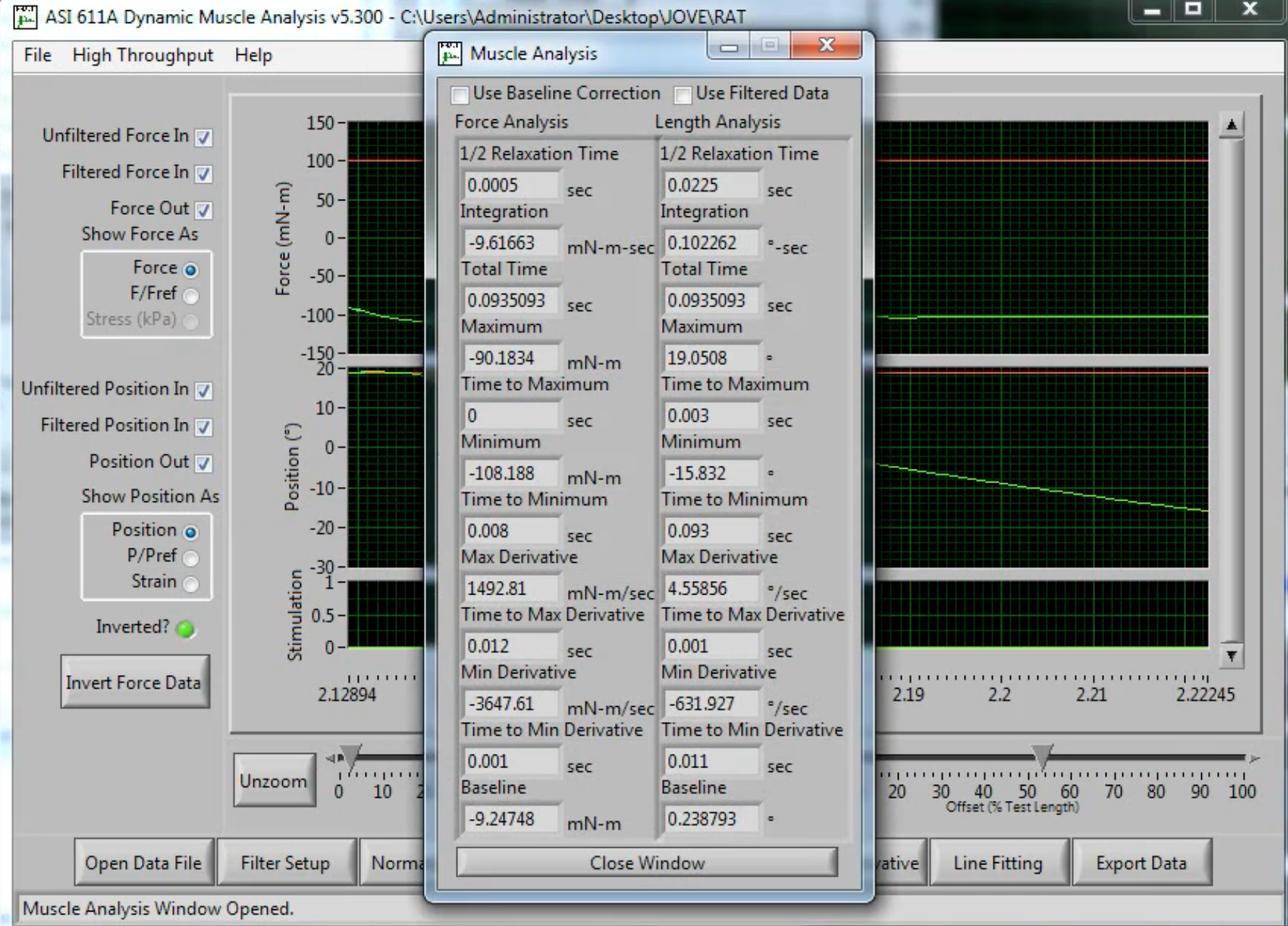Viewport: 1288px width, 926px height.
Task: Click the Invert Force Data button
Action: pyautogui.click(x=135, y=682)
